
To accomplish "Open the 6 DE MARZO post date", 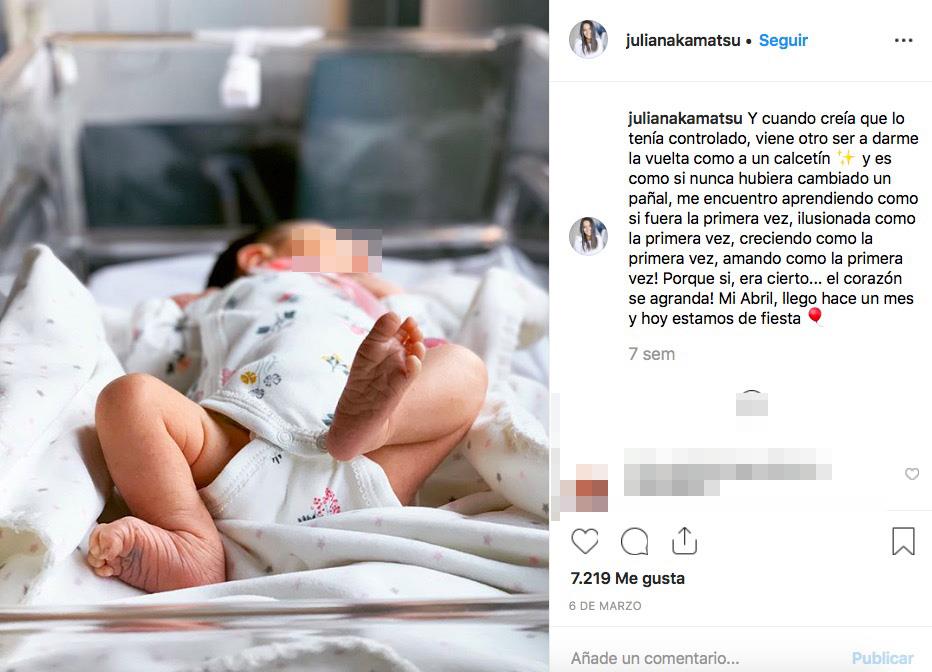I will 604,606.
